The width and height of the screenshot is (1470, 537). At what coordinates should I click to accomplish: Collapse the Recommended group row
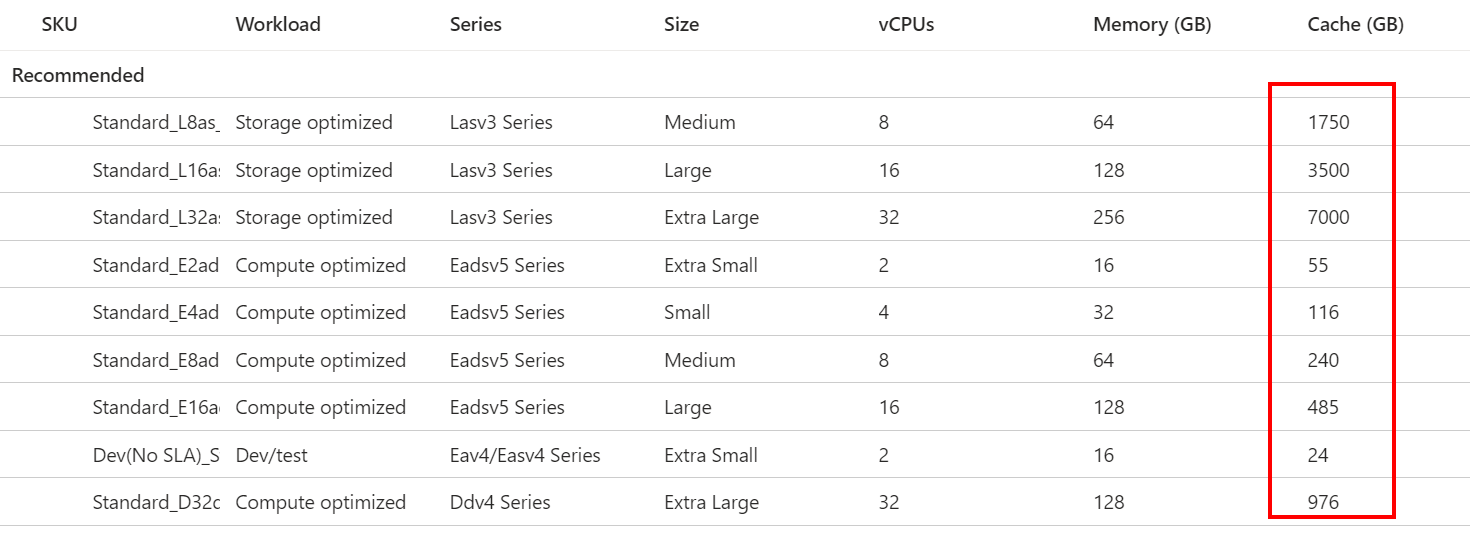(x=78, y=75)
